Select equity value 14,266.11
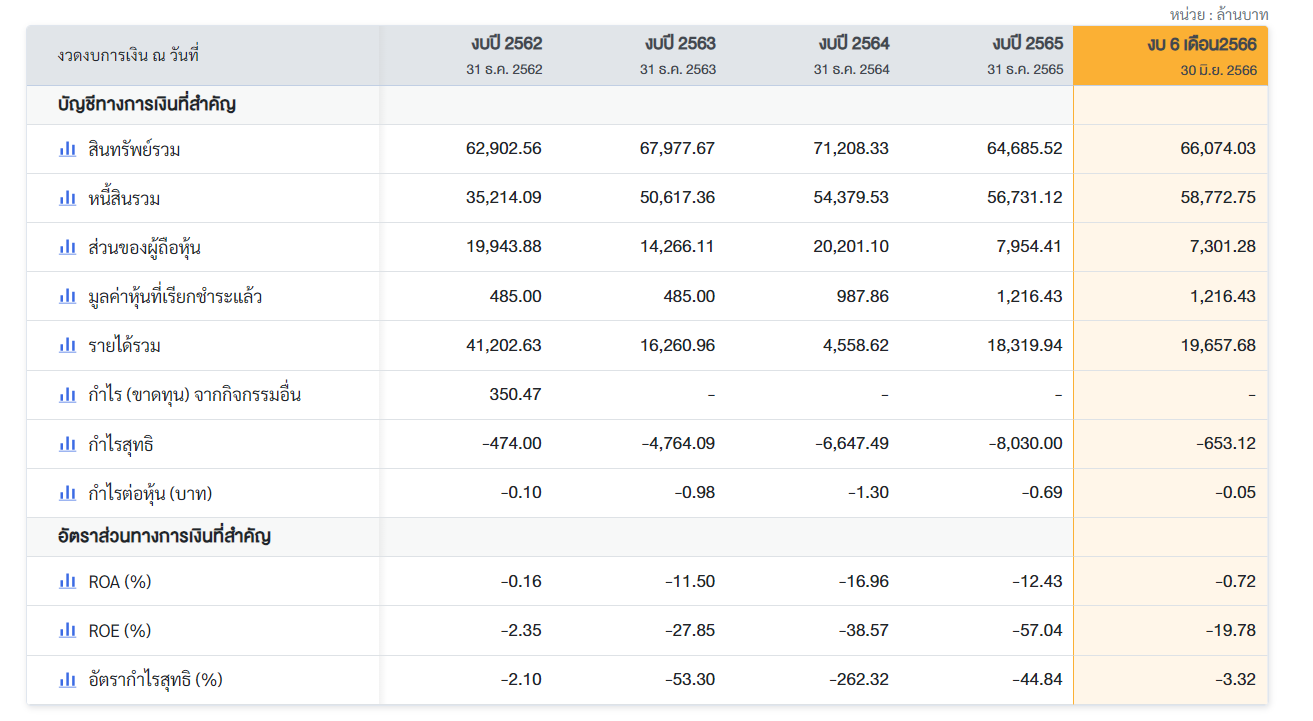 pos(677,247)
